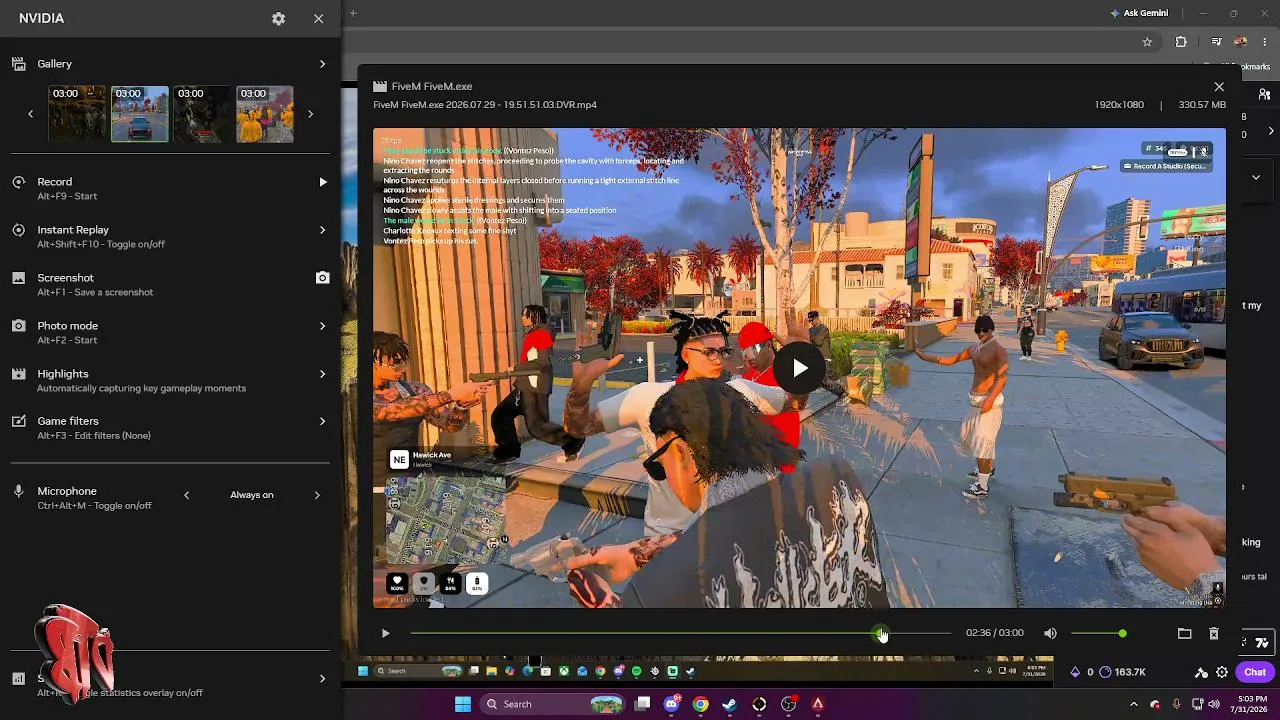Select the Instant Replay menu label
The width and height of the screenshot is (1280, 720).
[73, 230]
